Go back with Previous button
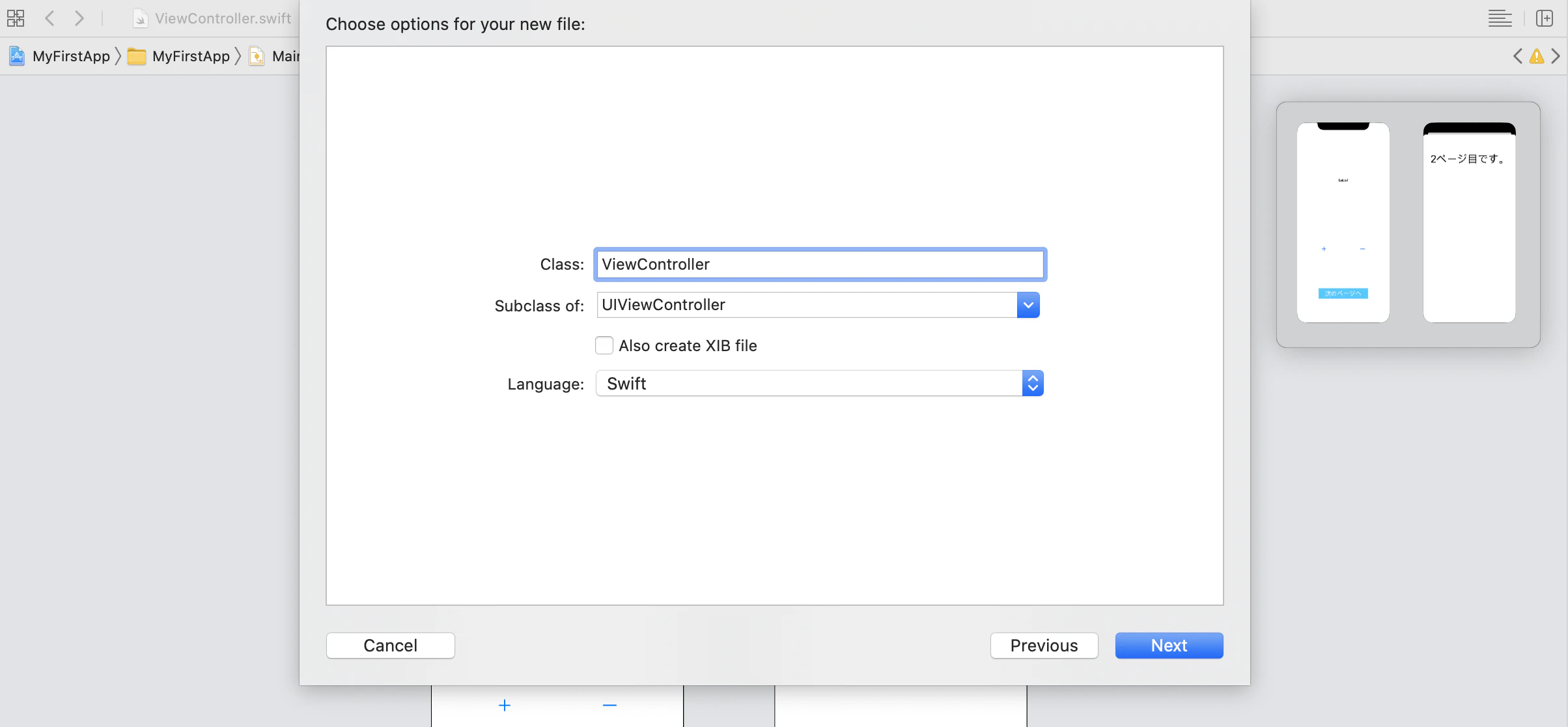Image resolution: width=1568 pixels, height=727 pixels. pos(1044,646)
